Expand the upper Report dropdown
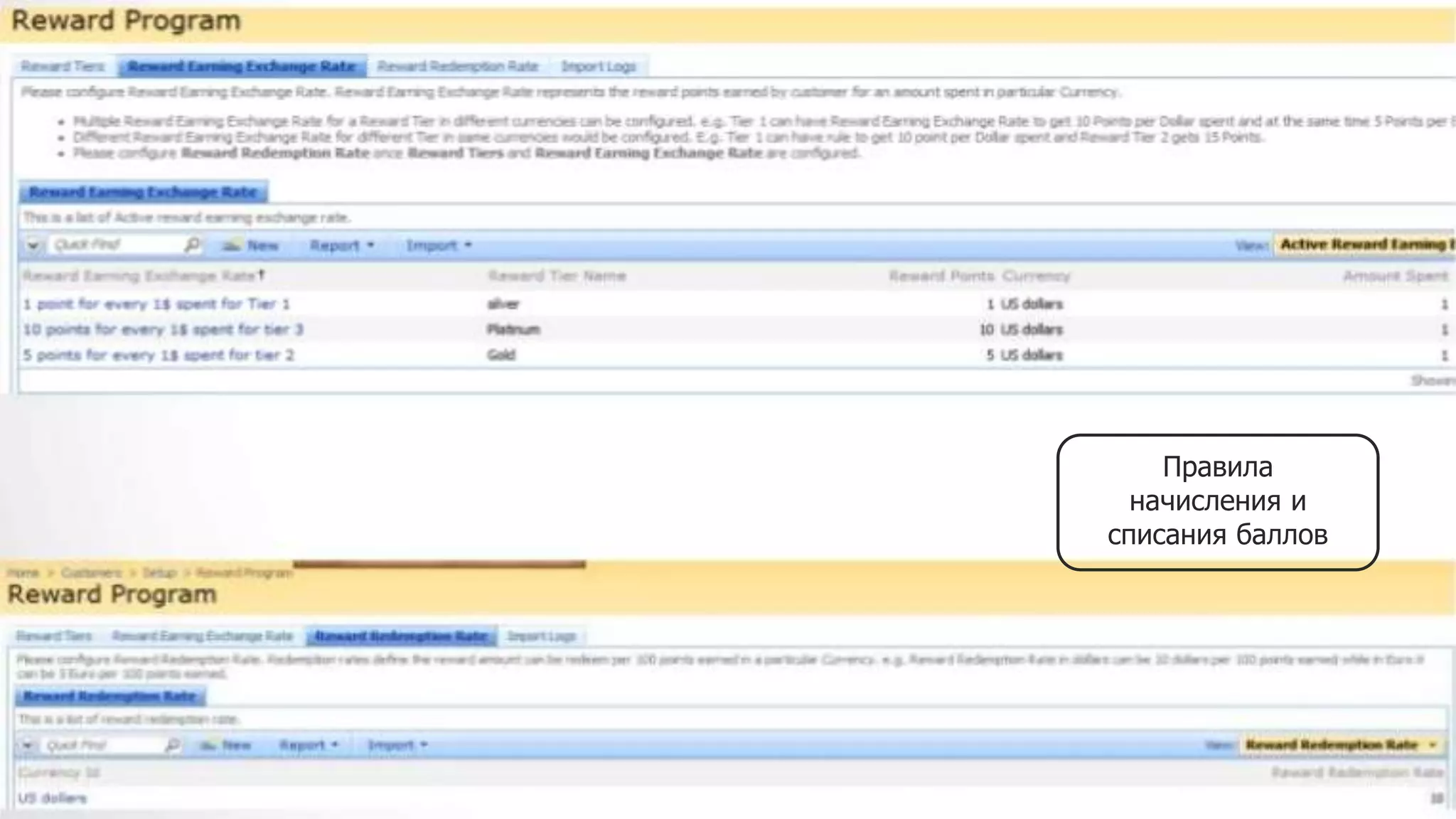The width and height of the screenshot is (1456, 819). click(x=342, y=245)
